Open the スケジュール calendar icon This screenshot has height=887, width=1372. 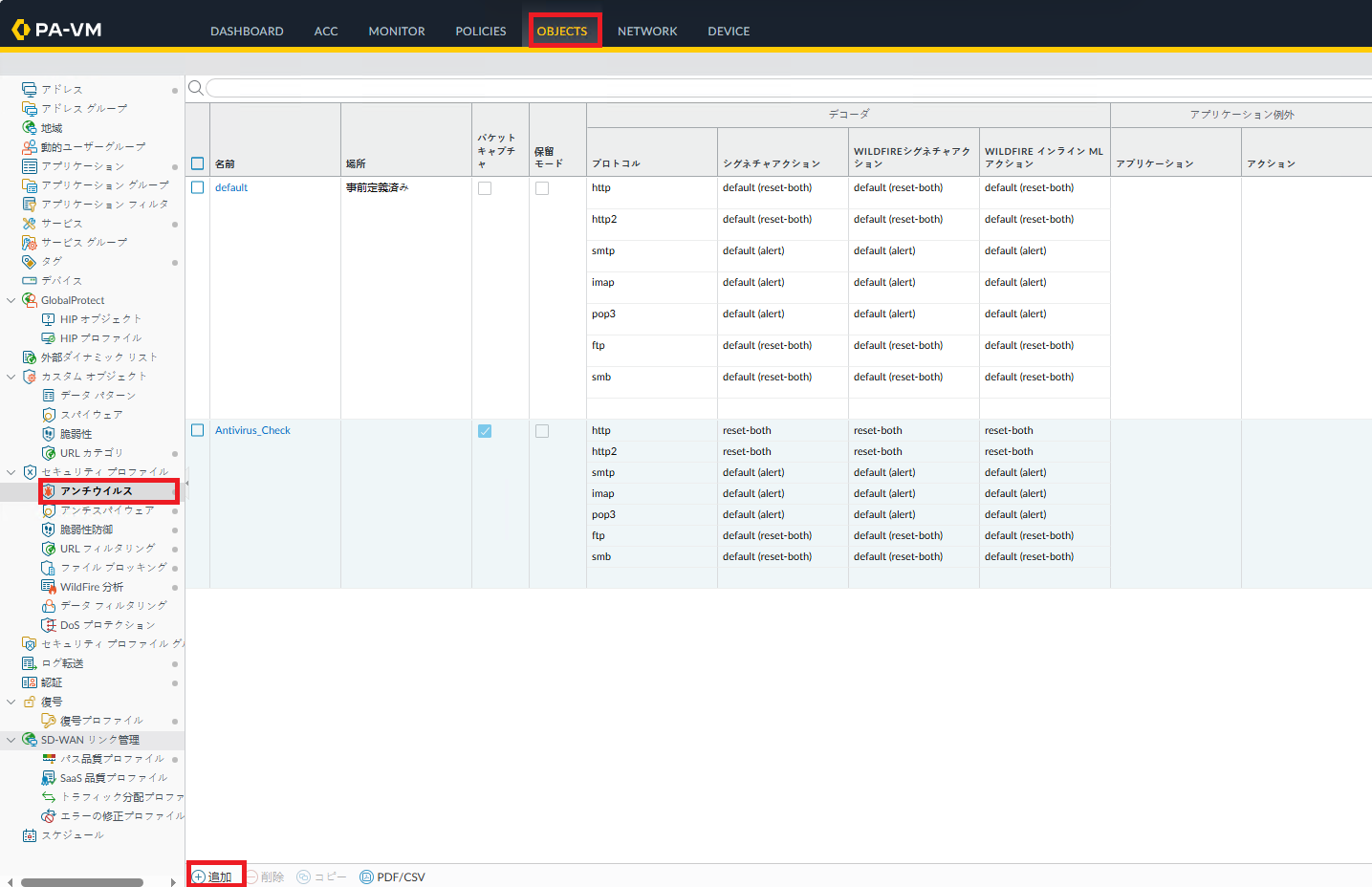[x=30, y=835]
